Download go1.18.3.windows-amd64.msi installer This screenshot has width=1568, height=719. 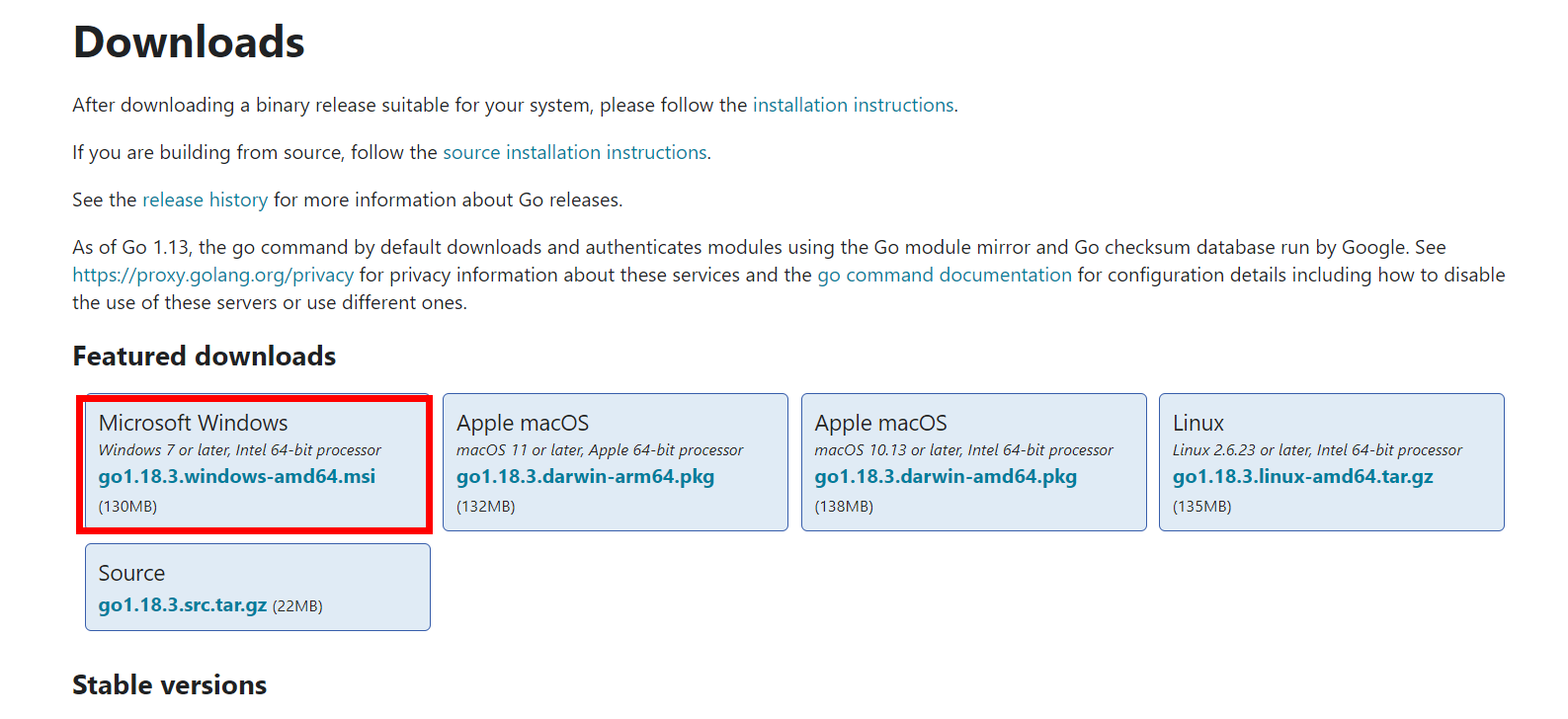[x=237, y=477]
